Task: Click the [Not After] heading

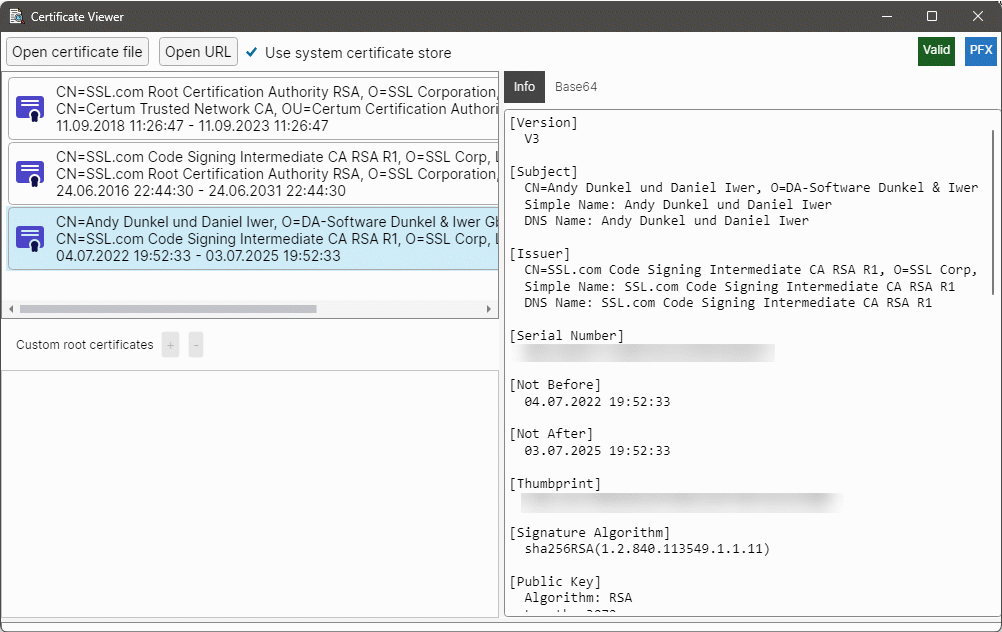Action: coord(551,434)
